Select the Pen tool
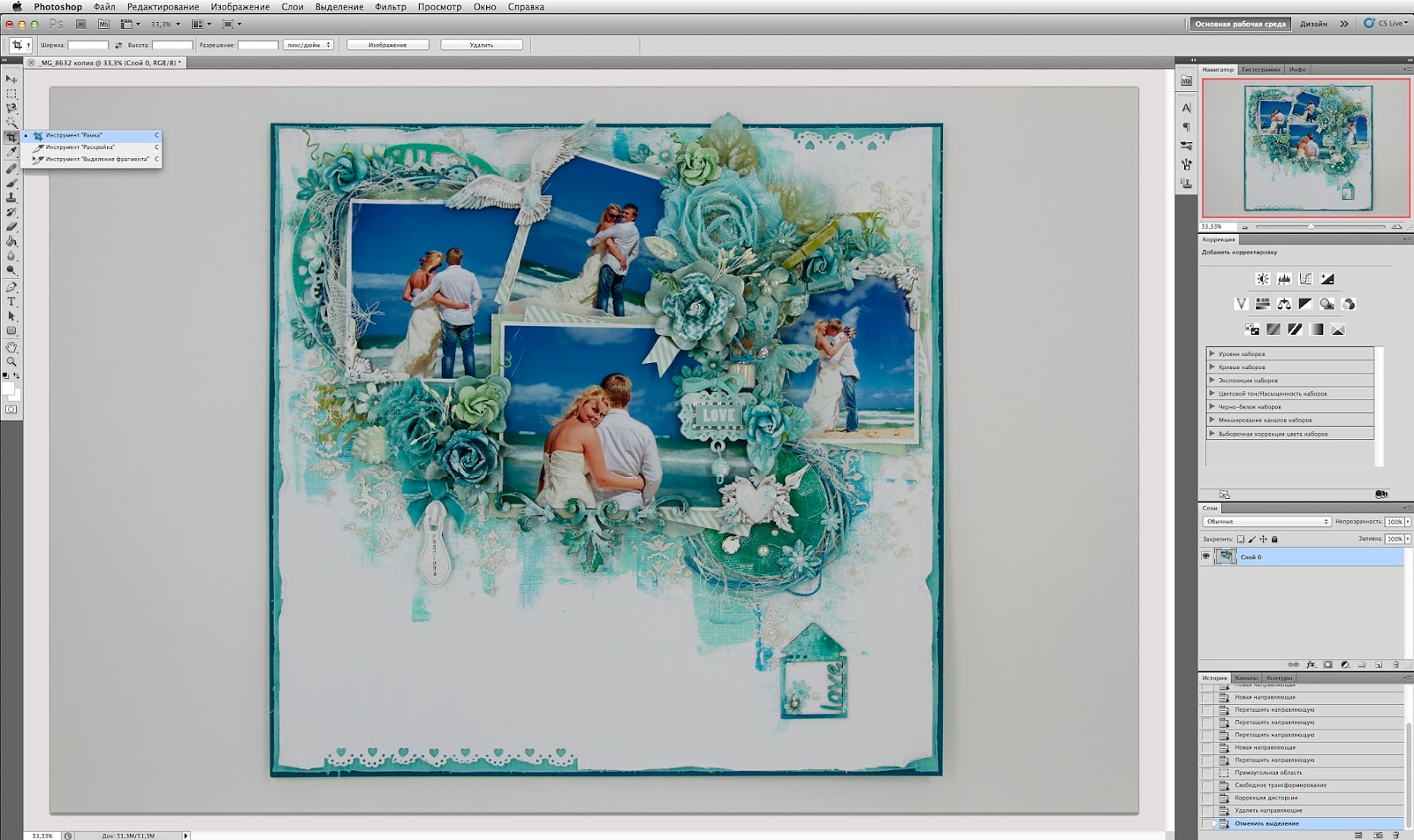 [x=11, y=287]
